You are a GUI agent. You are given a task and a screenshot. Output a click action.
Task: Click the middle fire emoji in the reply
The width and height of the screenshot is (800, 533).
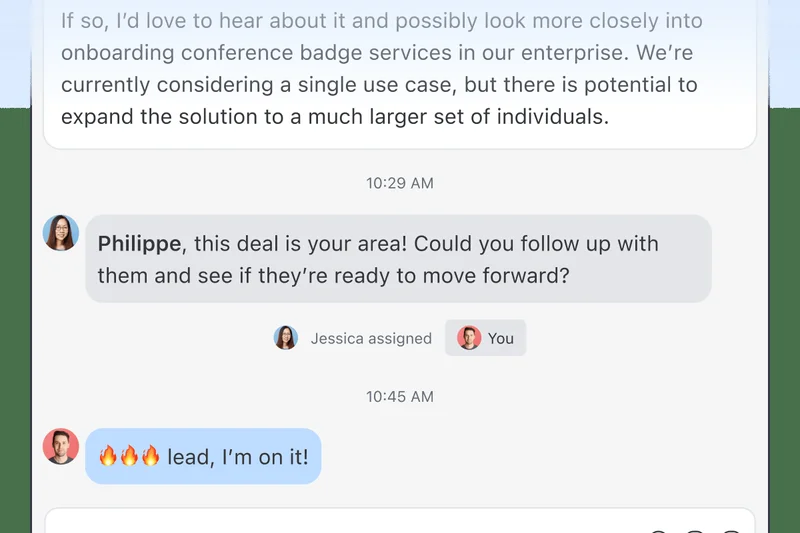pos(129,457)
